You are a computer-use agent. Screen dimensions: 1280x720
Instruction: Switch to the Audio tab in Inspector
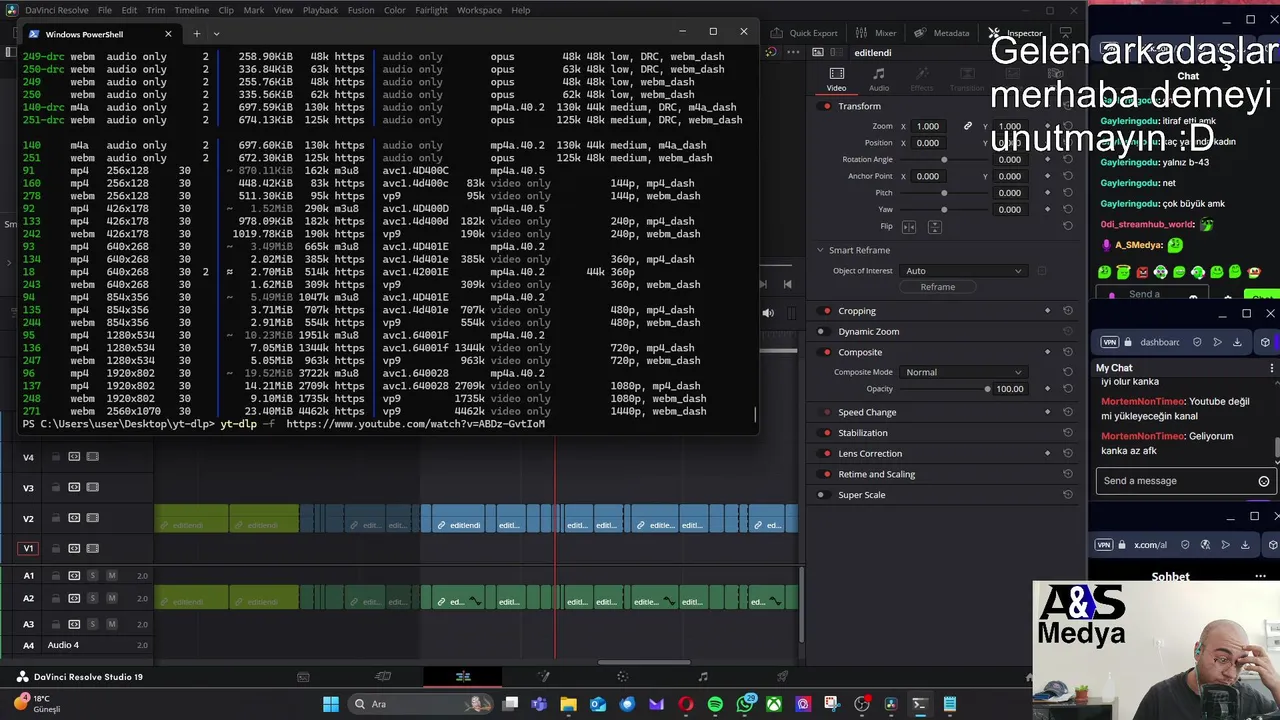pyautogui.click(x=879, y=79)
